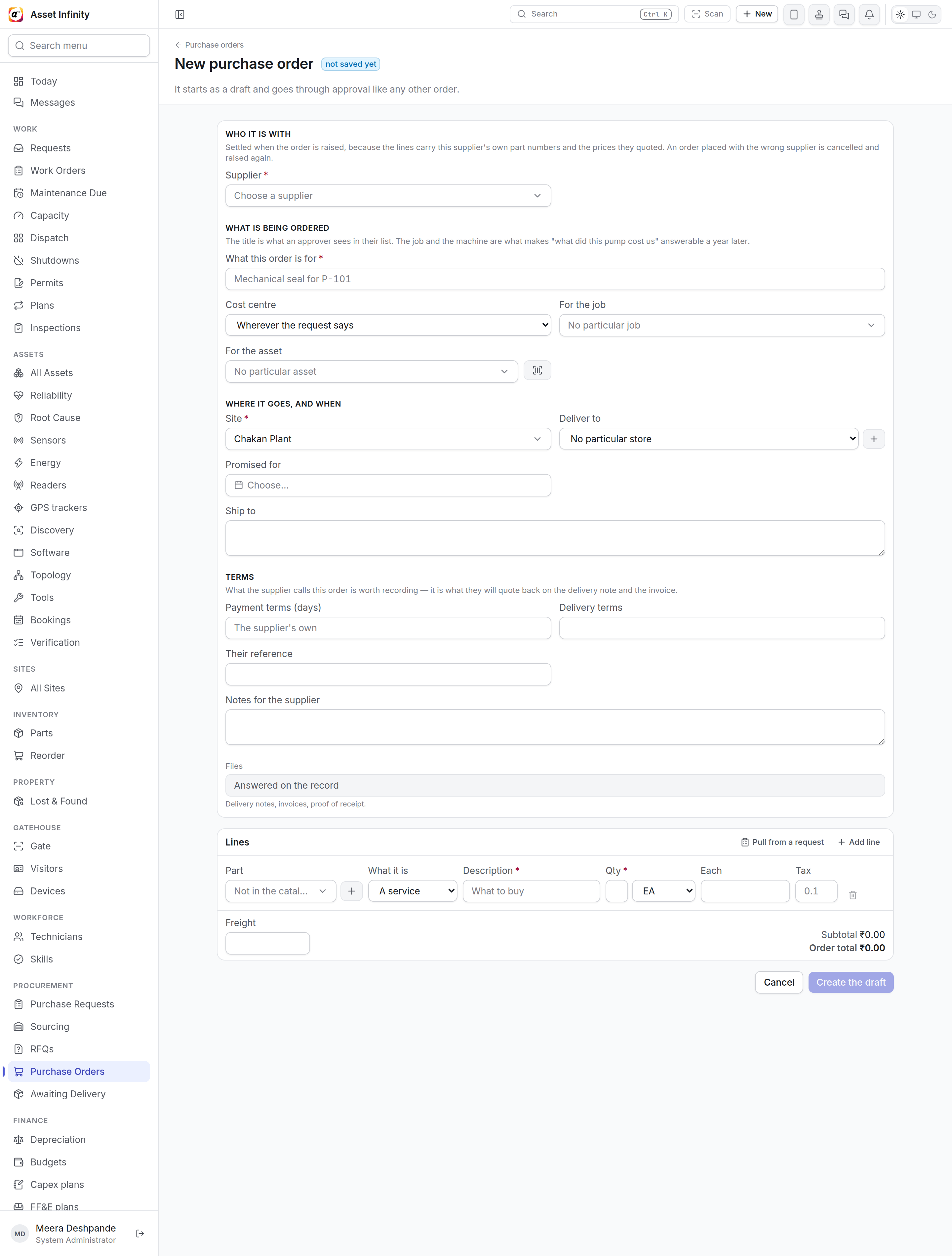Image resolution: width=952 pixels, height=1256 pixels.
Task: Open the calendar in Promised for field
Action: 388,485
